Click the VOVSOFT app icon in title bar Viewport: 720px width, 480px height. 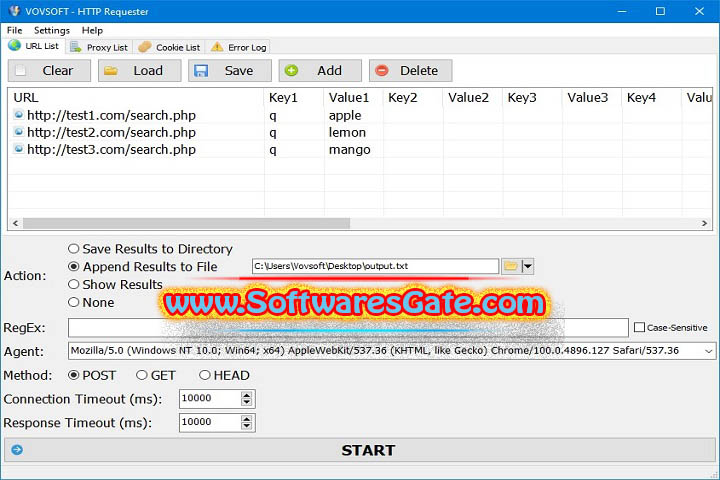(15, 11)
